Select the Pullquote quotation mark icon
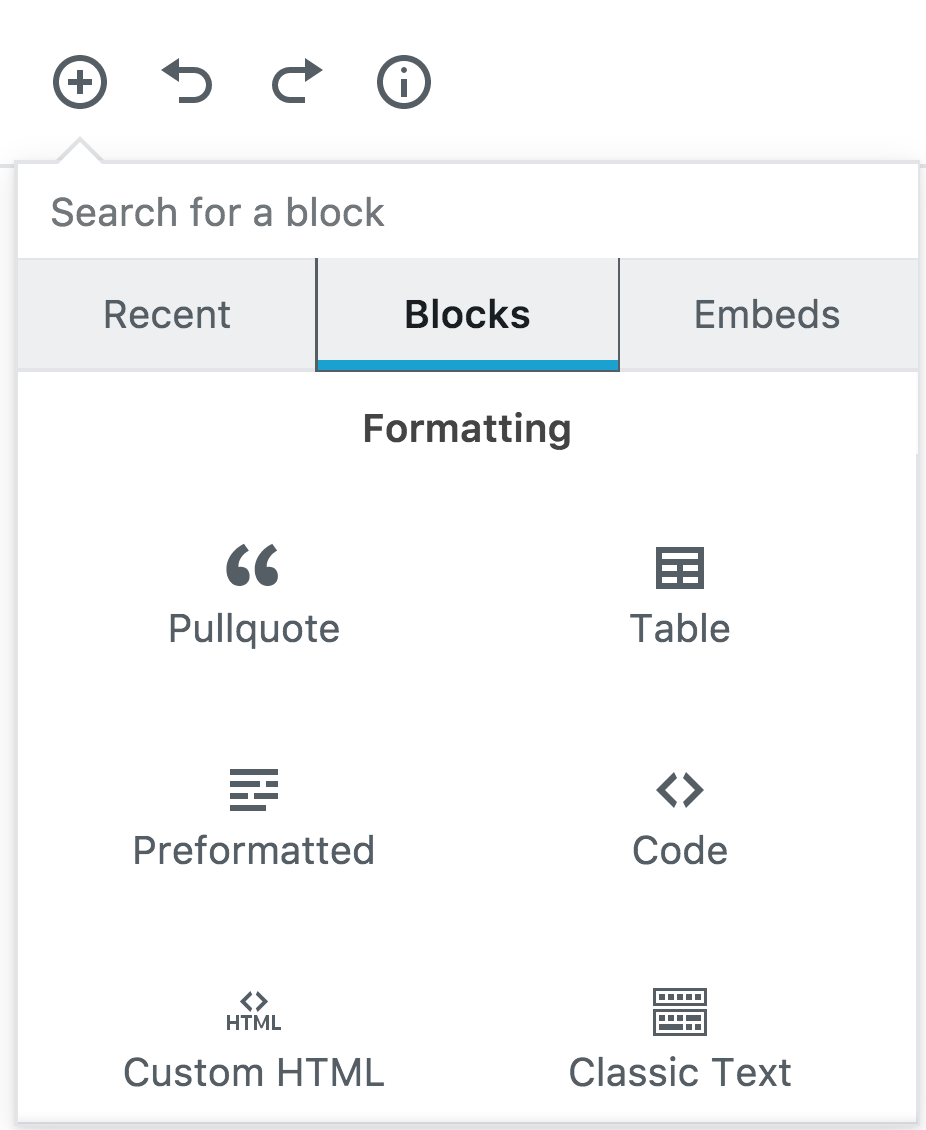 click(252, 566)
